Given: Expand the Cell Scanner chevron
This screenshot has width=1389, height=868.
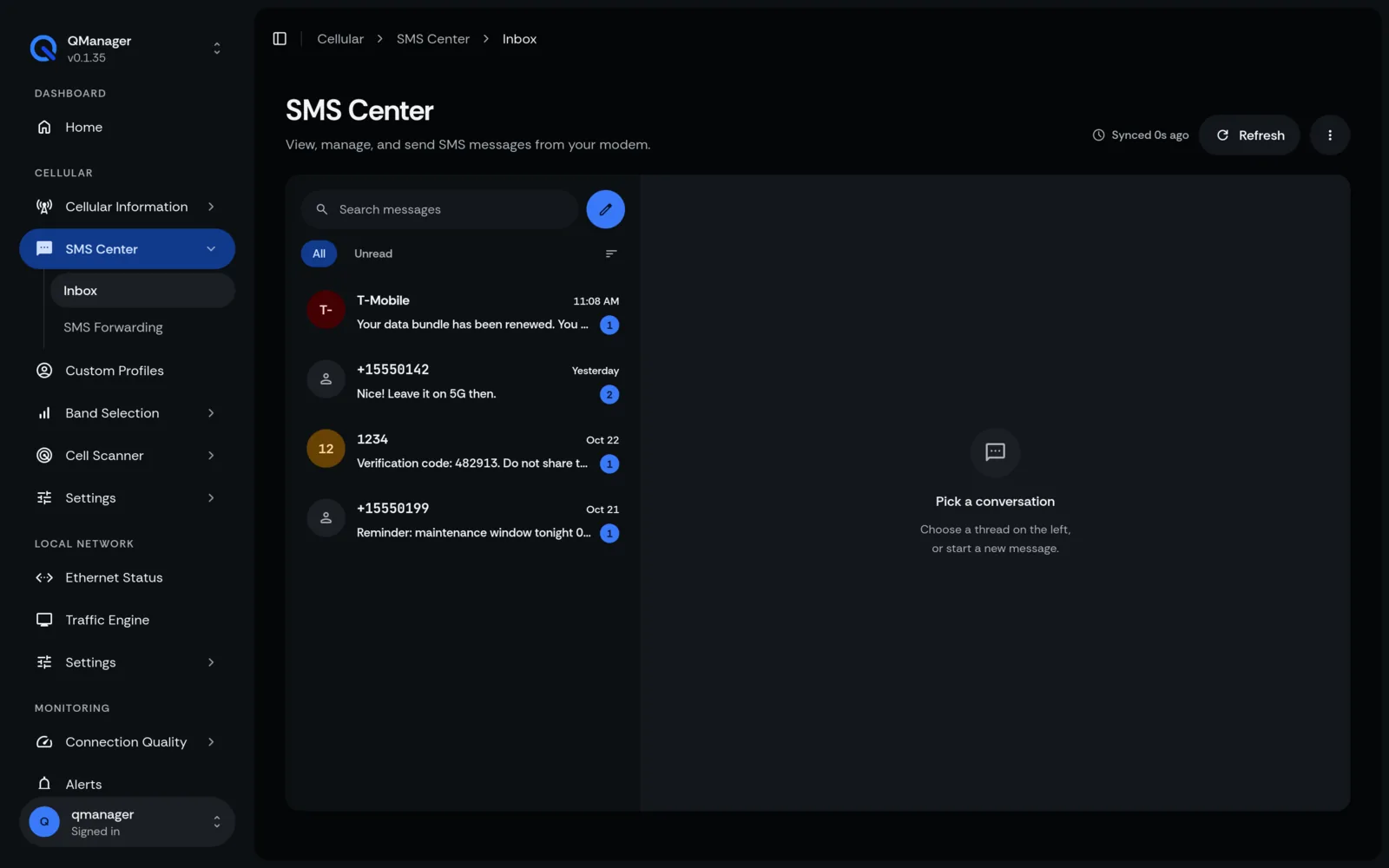Looking at the screenshot, I should [x=211, y=456].
